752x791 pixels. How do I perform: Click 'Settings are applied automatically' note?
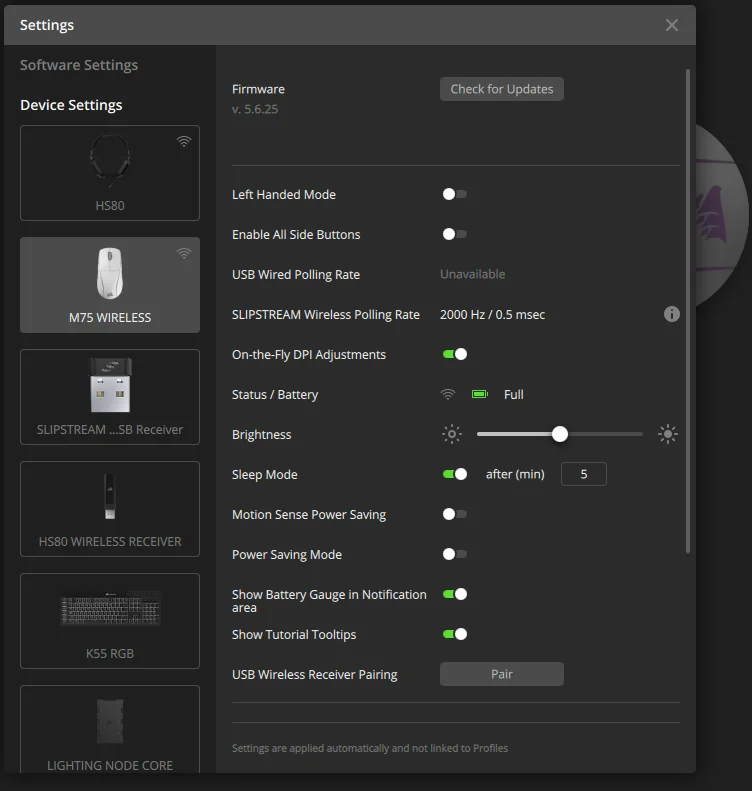point(370,748)
